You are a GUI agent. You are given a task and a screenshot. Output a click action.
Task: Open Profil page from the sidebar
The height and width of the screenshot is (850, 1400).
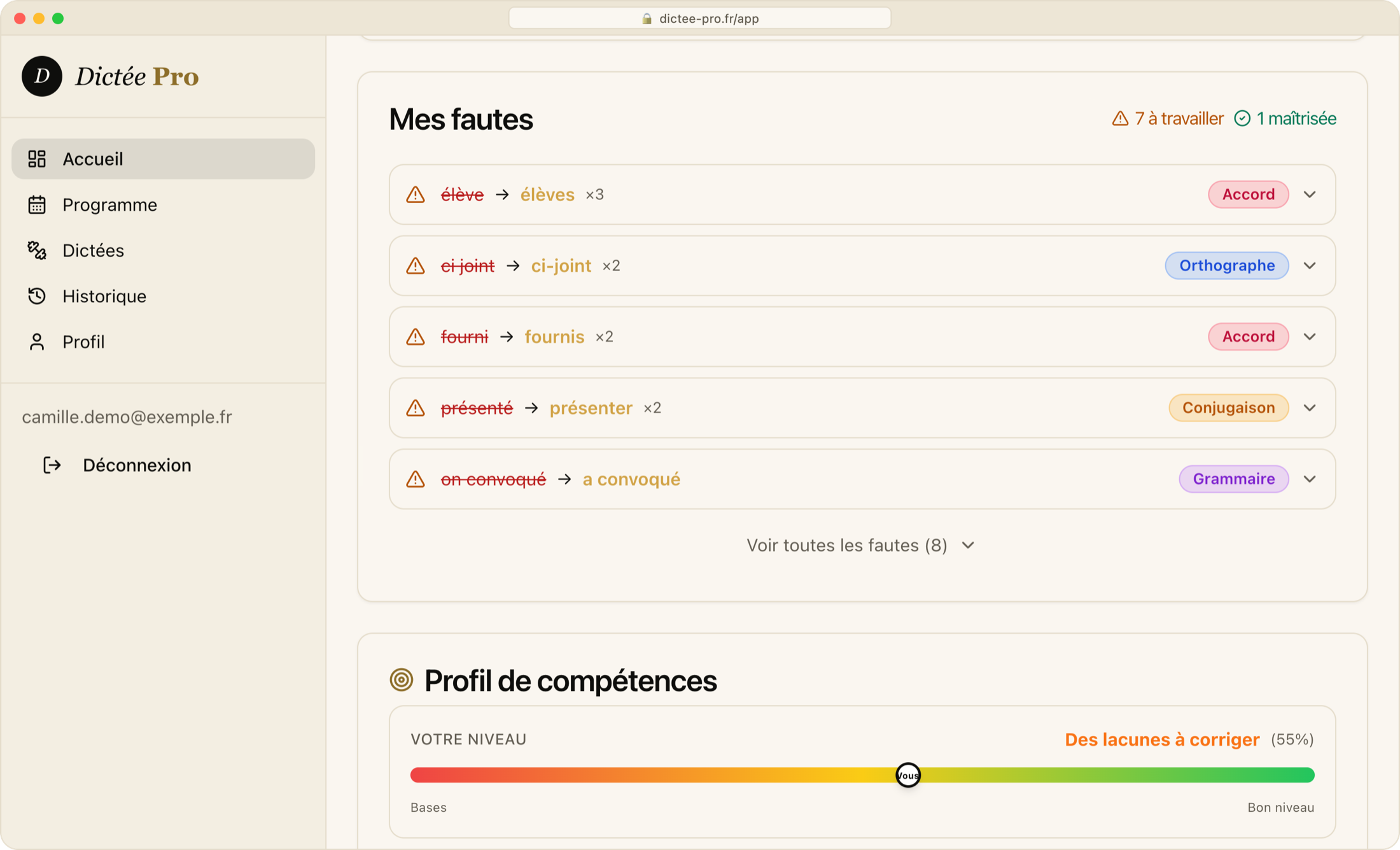tap(164, 342)
